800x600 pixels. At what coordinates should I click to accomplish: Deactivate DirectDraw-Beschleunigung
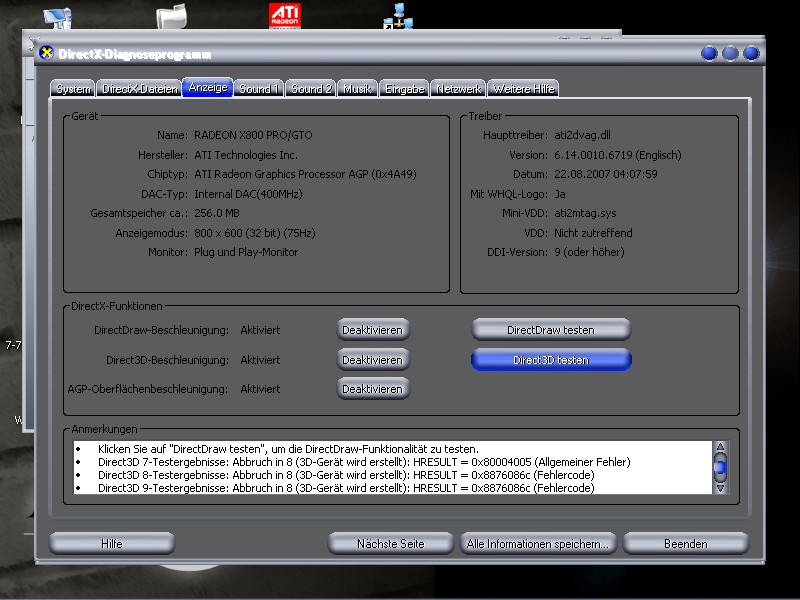(x=373, y=330)
